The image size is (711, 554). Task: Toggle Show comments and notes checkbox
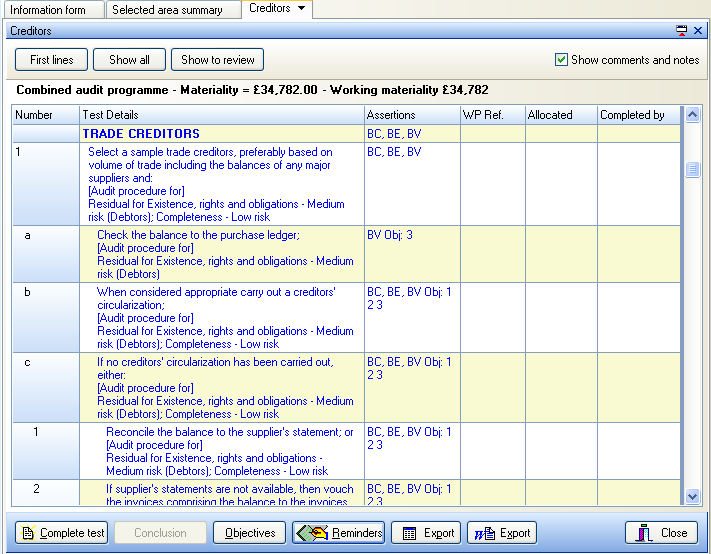tap(561, 59)
